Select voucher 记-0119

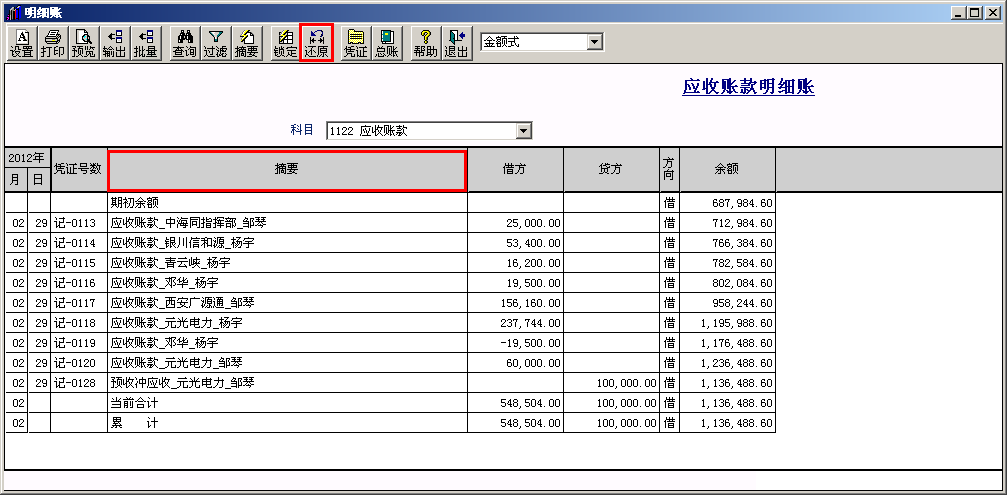(x=75, y=343)
